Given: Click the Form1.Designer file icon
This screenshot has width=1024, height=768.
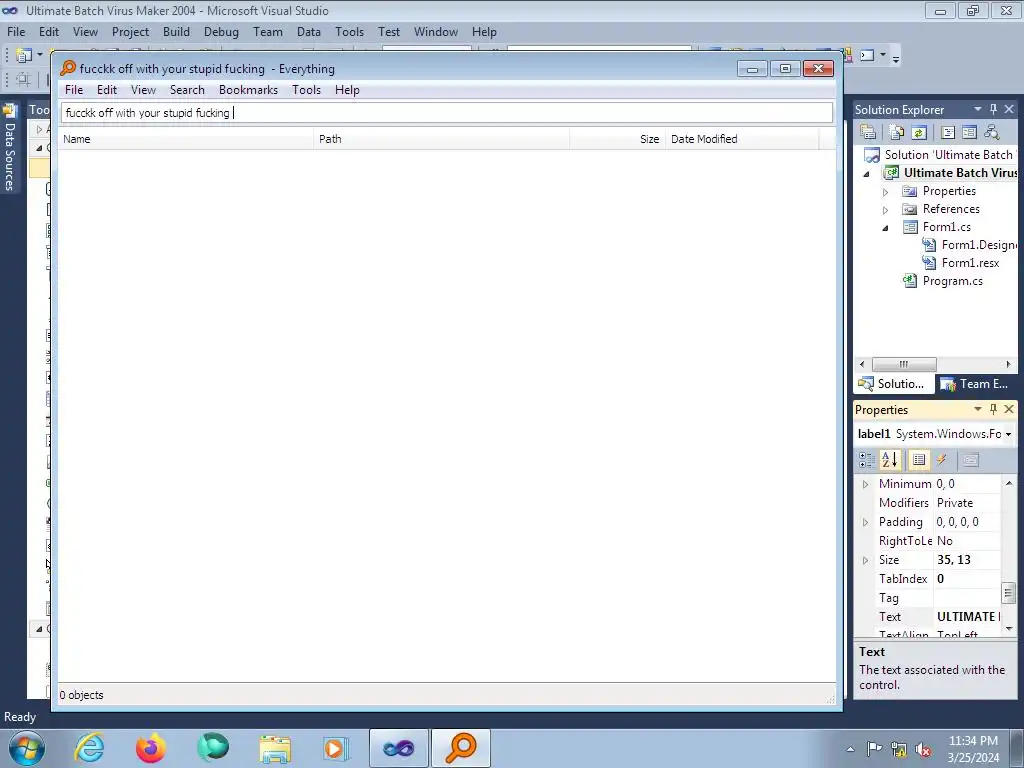Looking at the screenshot, I should point(929,245).
